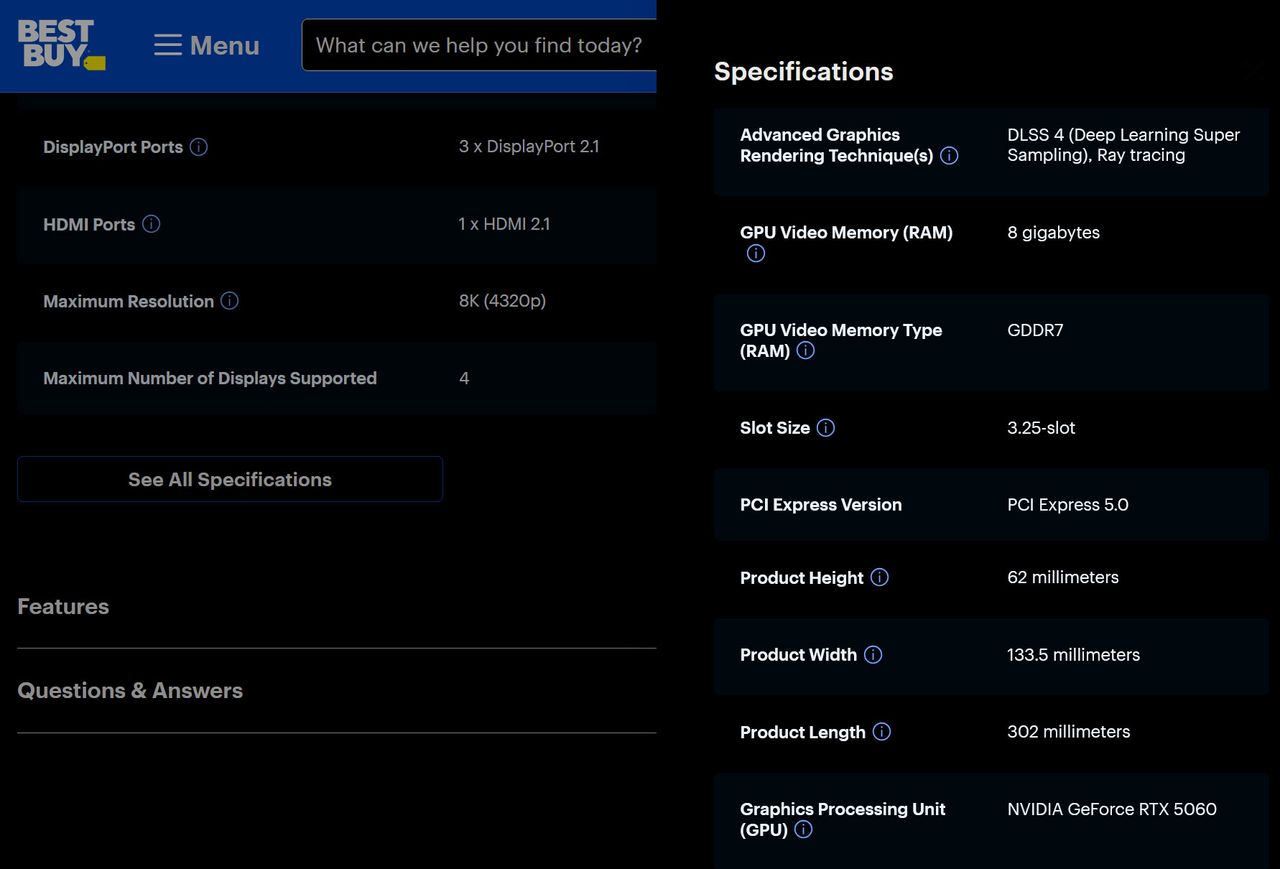Click the 'Graphics Processing Unit (GPU)' label
The height and width of the screenshot is (869, 1280).
[843, 820]
